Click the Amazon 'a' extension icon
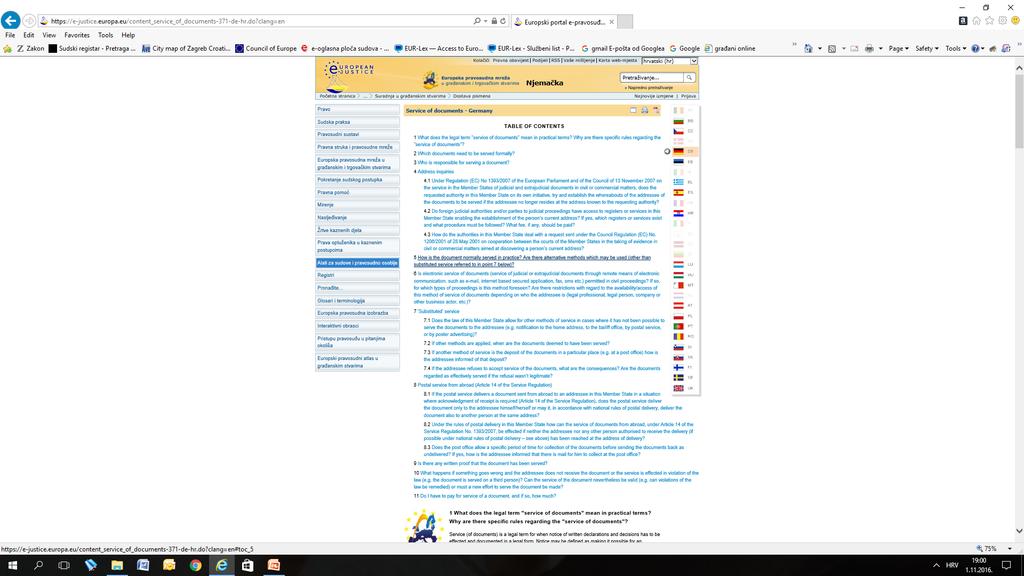The width and height of the screenshot is (1024, 576). pos(963,21)
